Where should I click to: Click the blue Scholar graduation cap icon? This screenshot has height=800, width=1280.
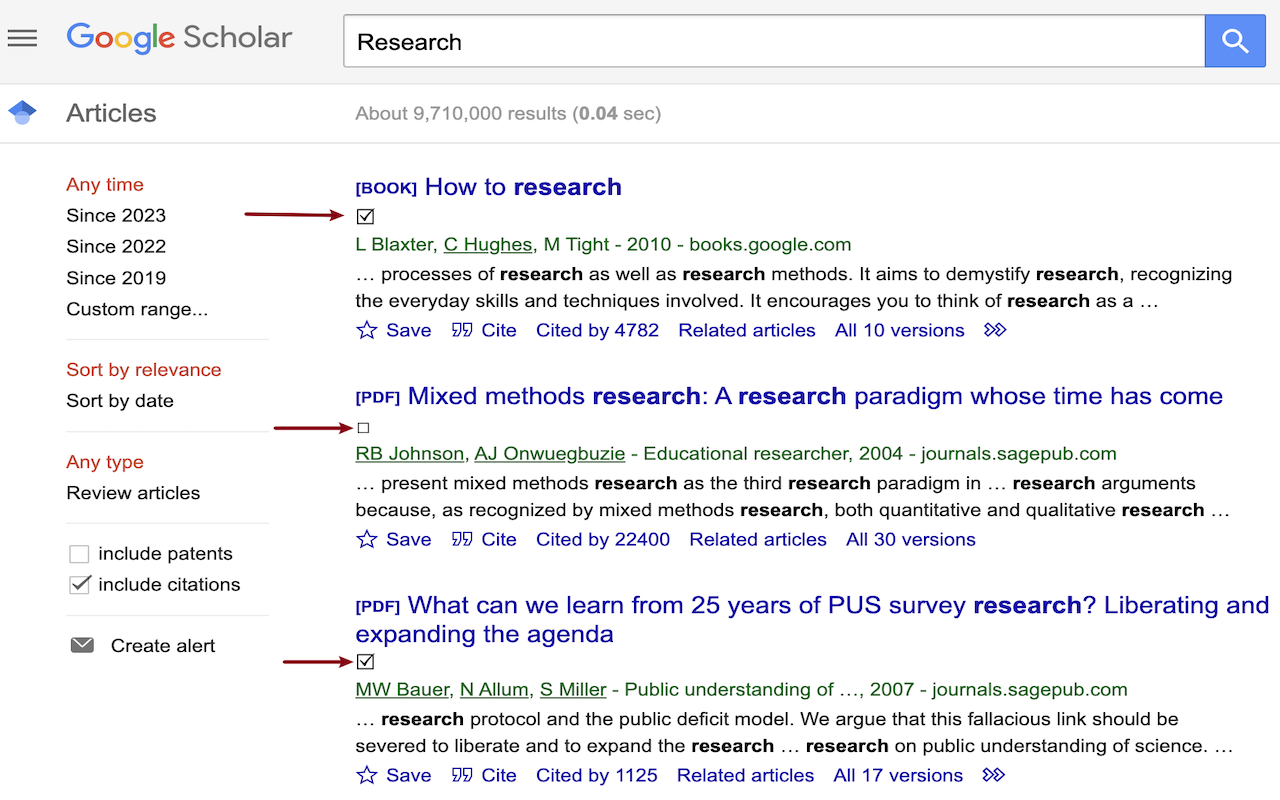pos(22,113)
